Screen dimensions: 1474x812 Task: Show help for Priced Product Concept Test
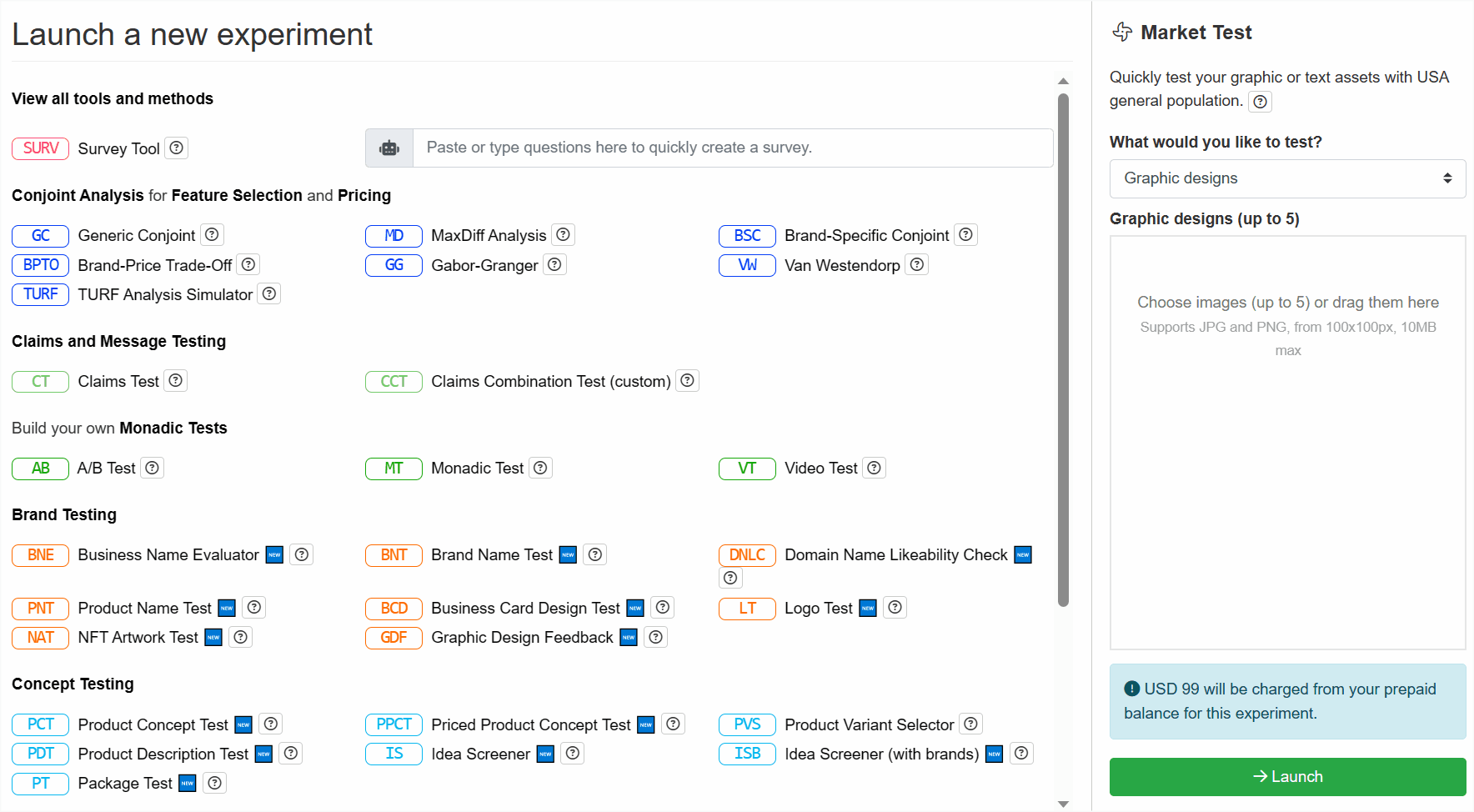[674, 724]
